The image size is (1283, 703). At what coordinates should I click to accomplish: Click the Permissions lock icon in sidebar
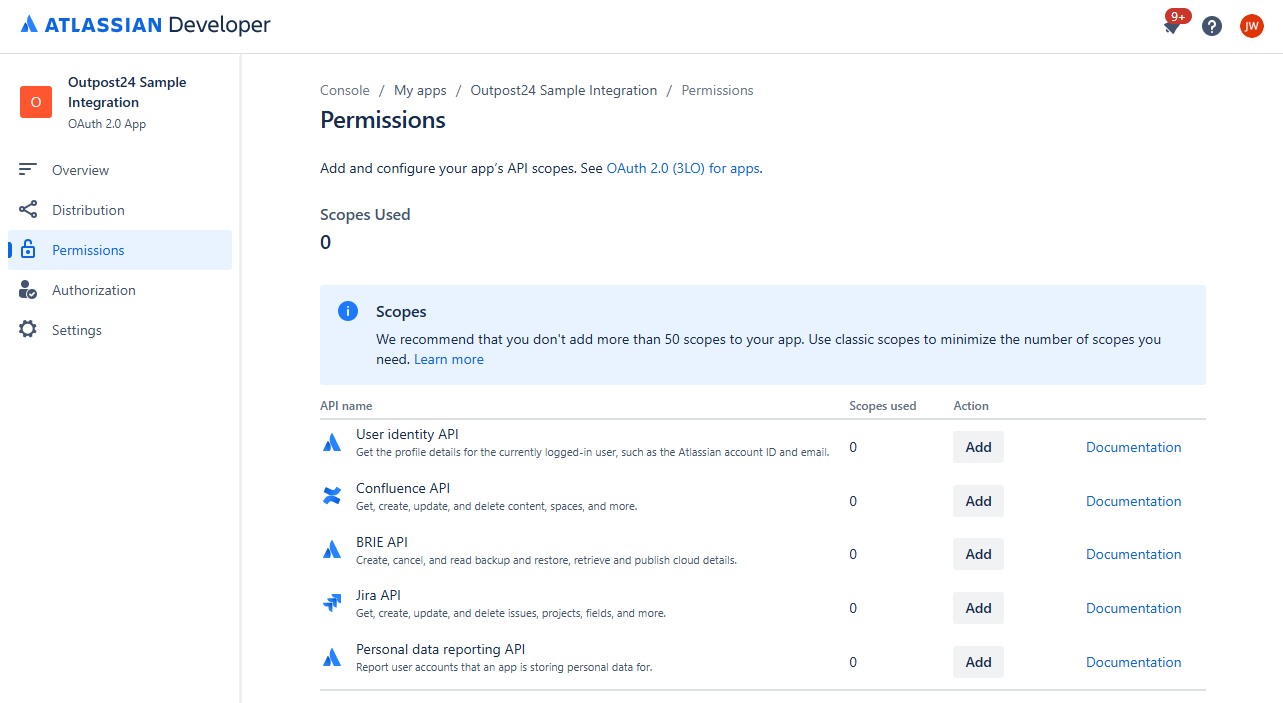(x=27, y=249)
